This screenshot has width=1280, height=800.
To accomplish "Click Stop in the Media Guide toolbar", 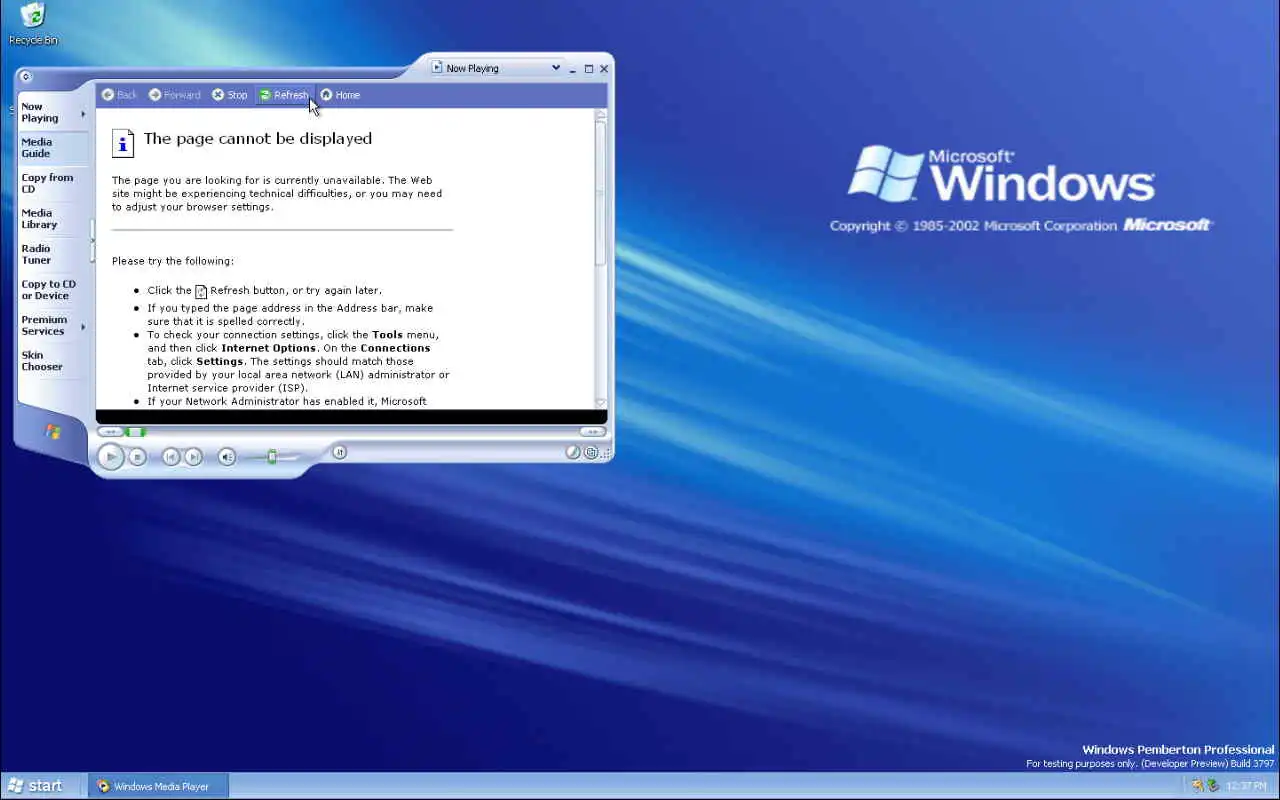I will [229, 95].
